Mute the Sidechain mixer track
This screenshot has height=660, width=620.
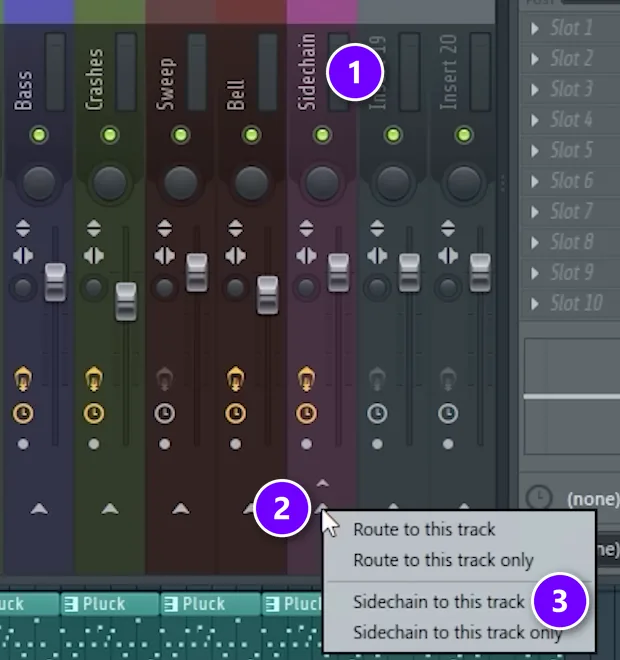pos(322,135)
